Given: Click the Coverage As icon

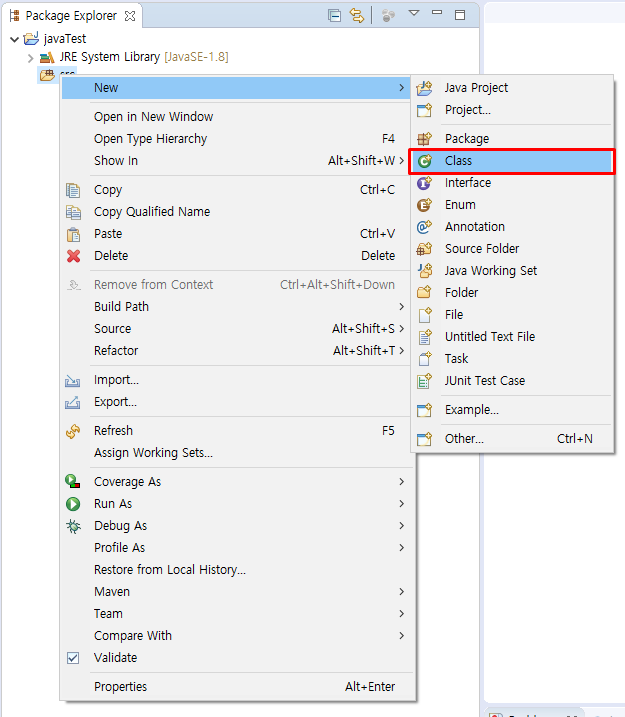Looking at the screenshot, I should click(73, 482).
